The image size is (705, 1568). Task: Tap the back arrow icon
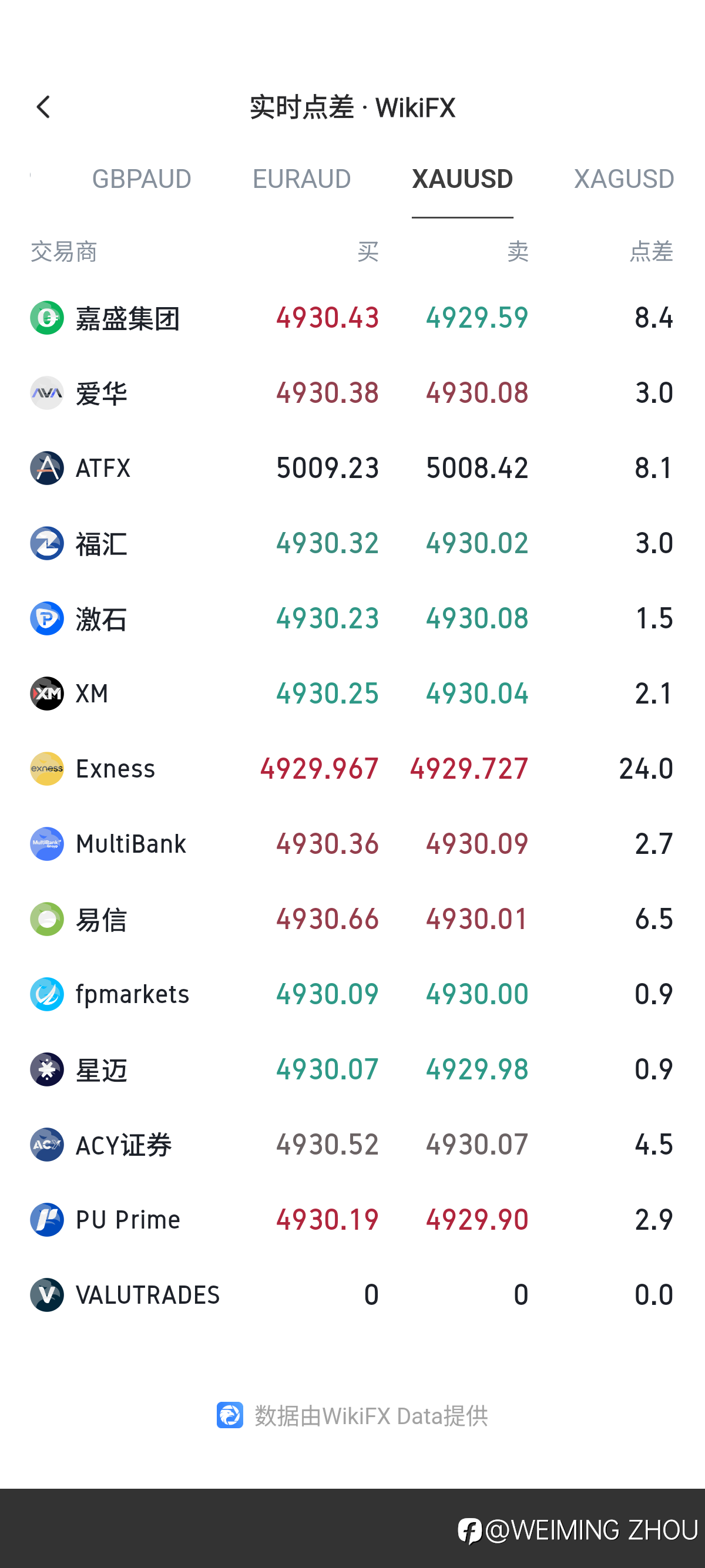coord(43,107)
